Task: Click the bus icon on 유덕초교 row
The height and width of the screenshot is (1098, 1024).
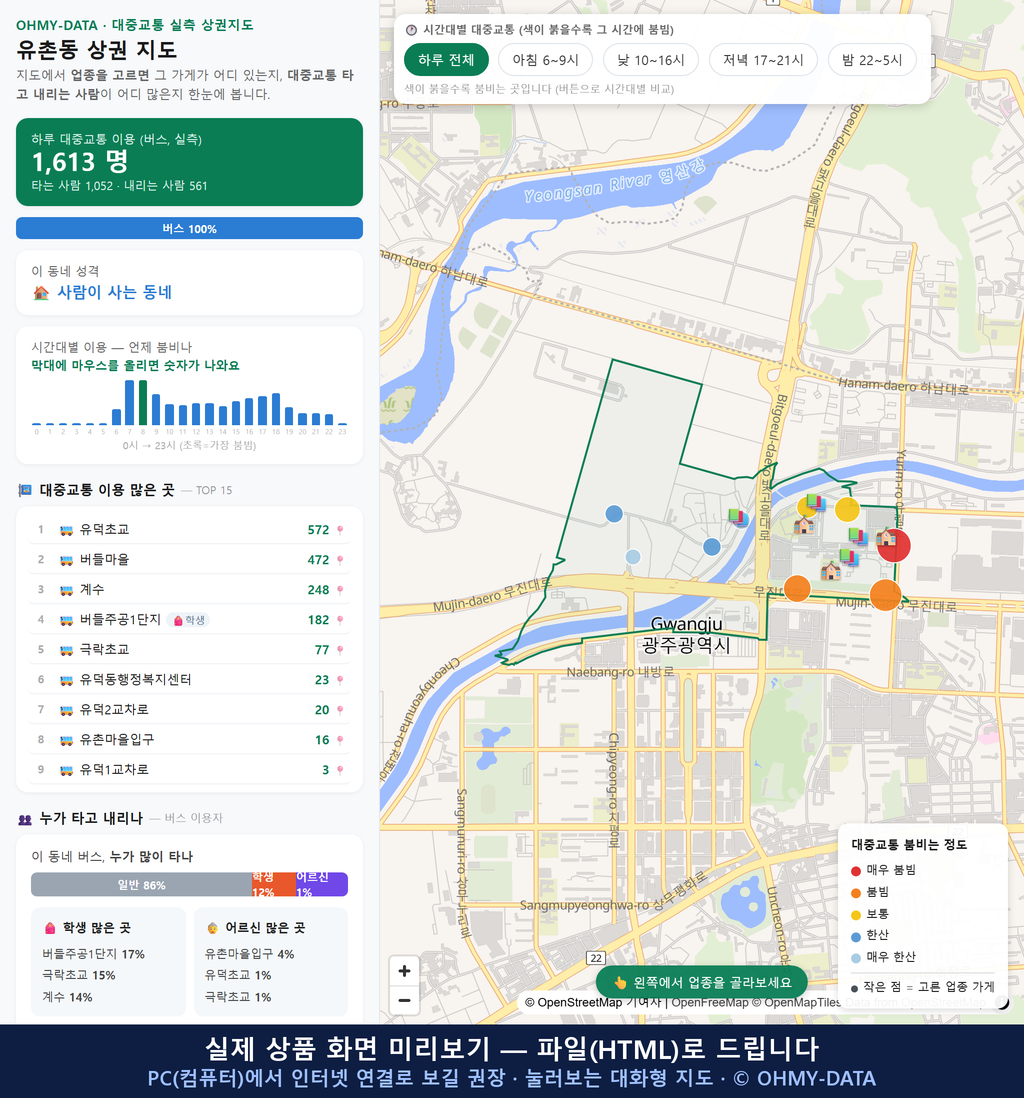Action: 67,530
